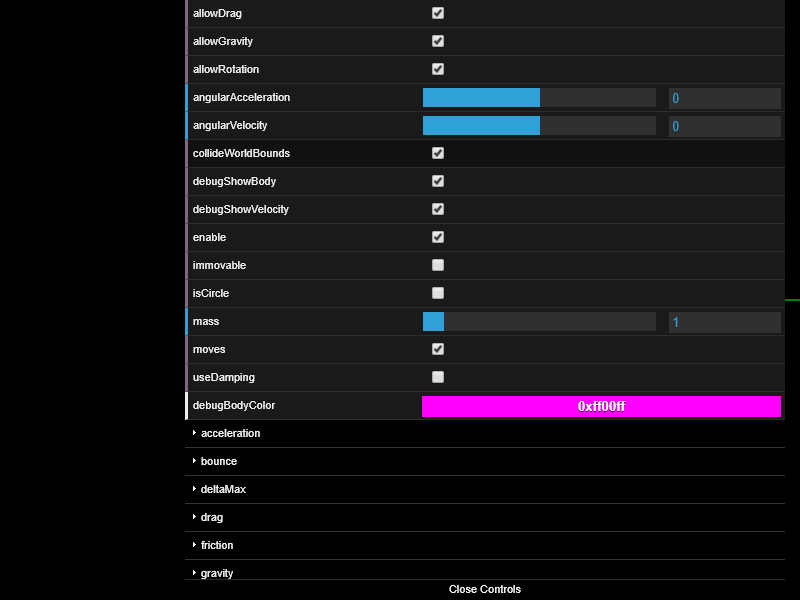Viewport: 800px width, 600px height.
Task: Toggle the allowRotation checkbox
Action: [437, 69]
